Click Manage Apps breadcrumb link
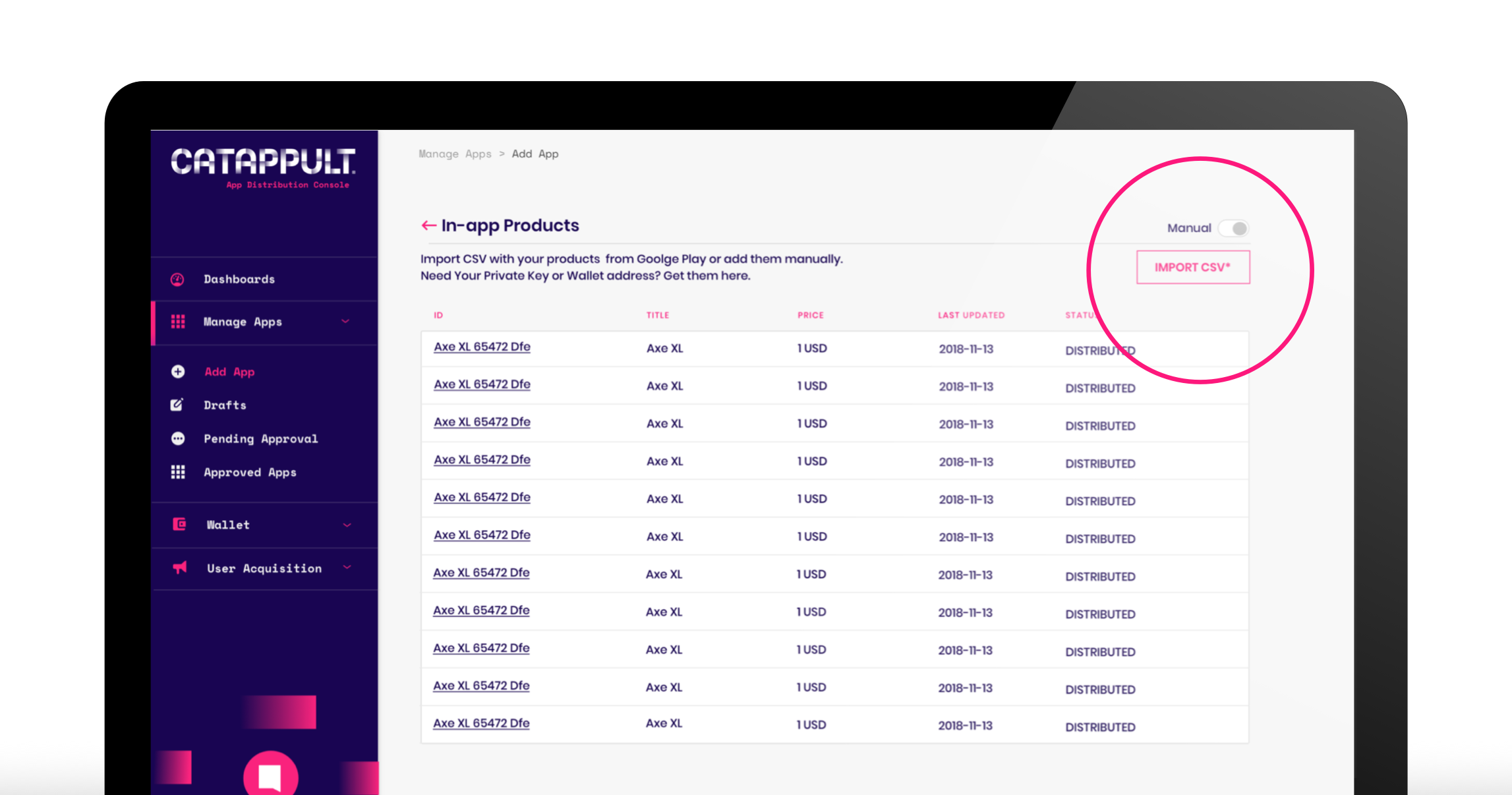 click(455, 154)
